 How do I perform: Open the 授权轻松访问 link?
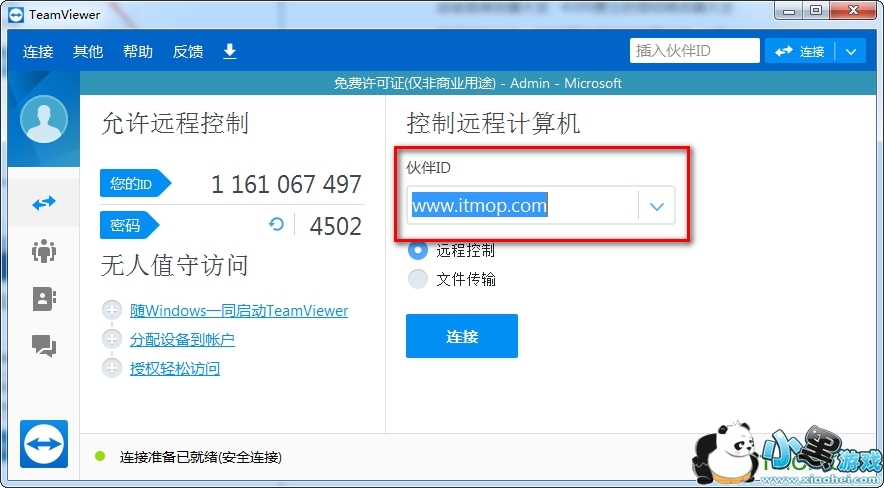(x=175, y=369)
